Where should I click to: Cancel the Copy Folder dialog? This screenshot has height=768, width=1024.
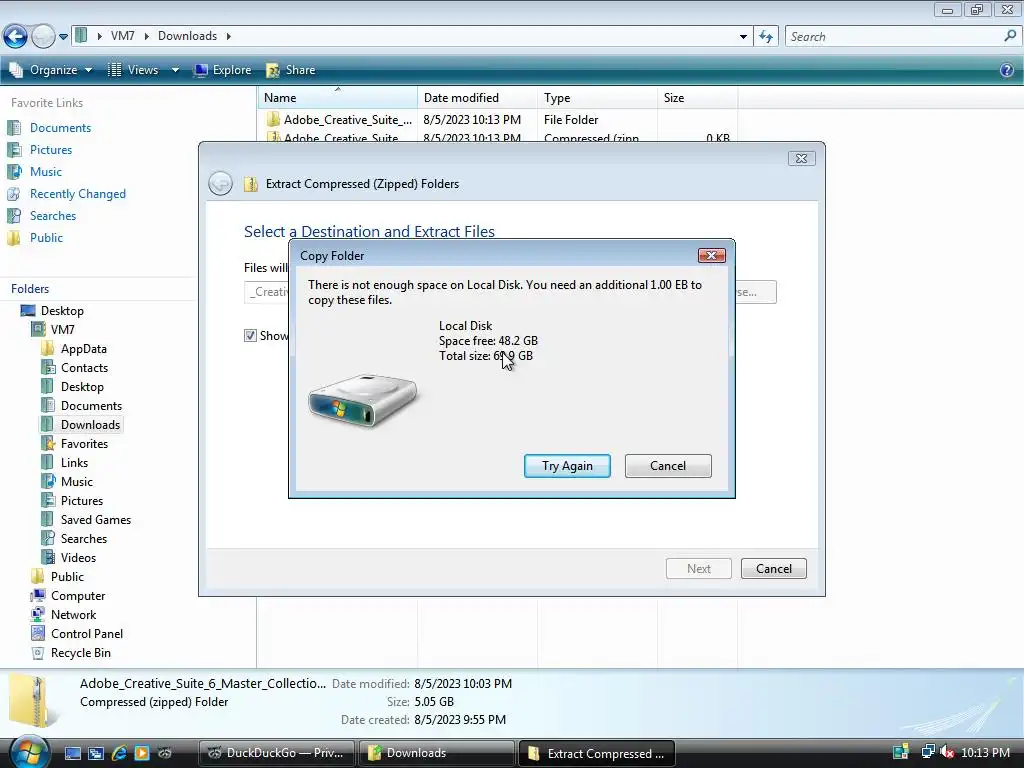coord(667,466)
